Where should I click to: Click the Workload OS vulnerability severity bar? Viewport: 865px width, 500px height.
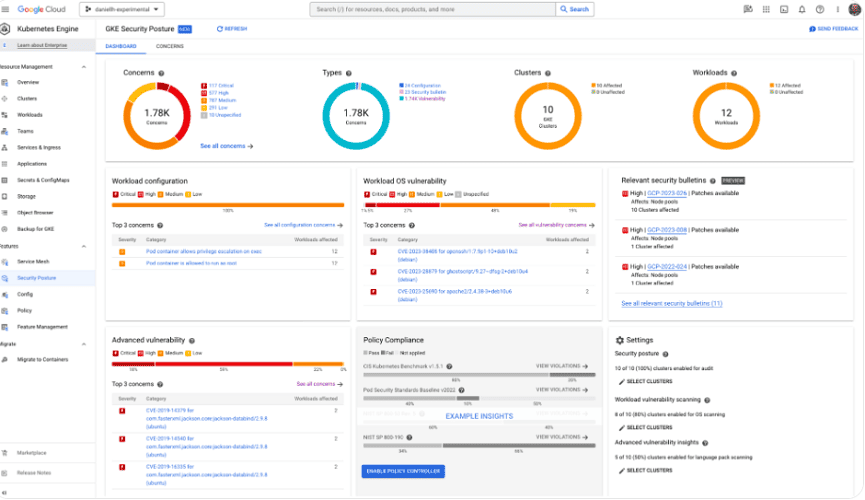[479, 205]
